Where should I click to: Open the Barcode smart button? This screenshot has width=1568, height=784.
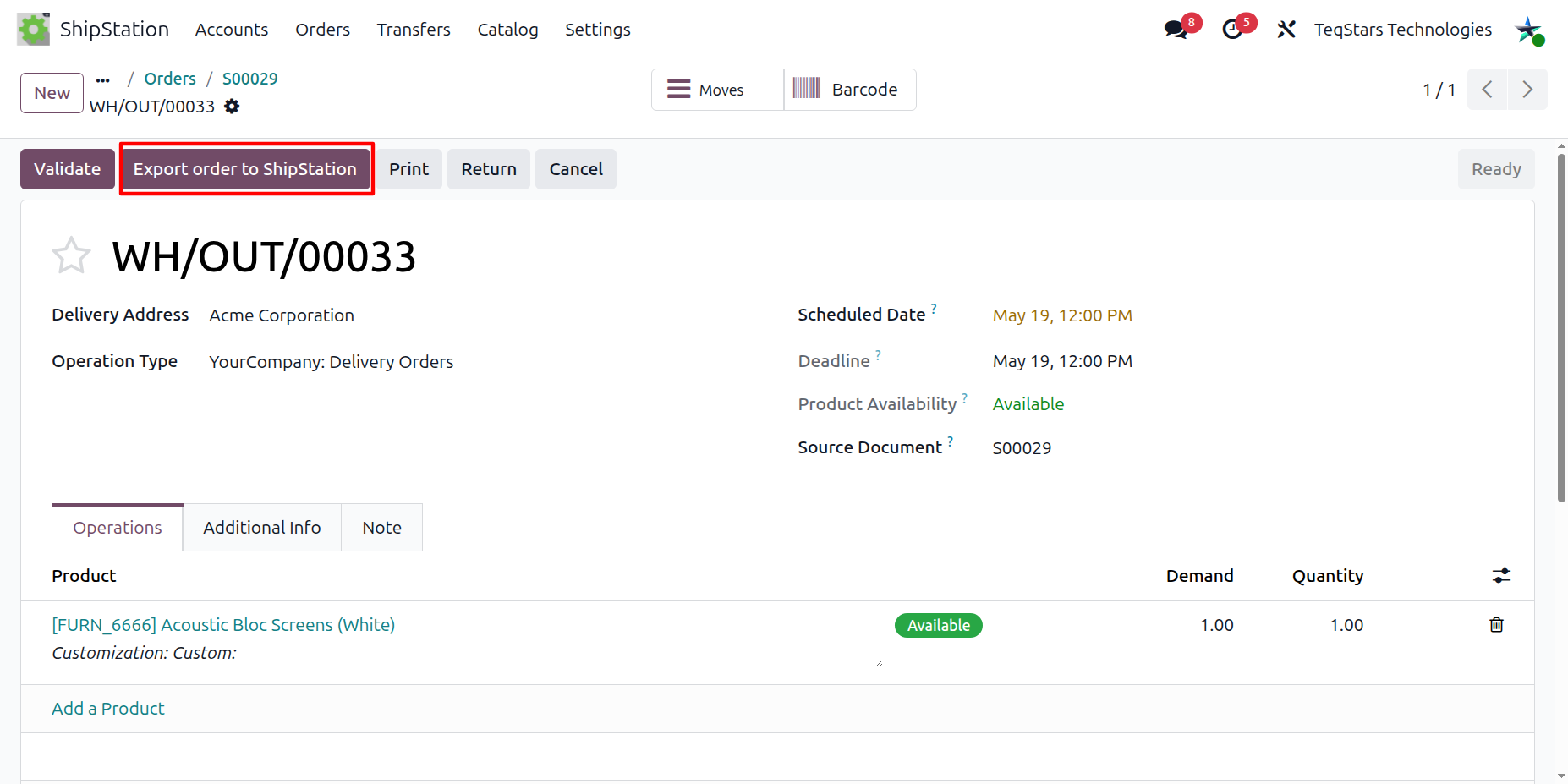click(x=850, y=90)
